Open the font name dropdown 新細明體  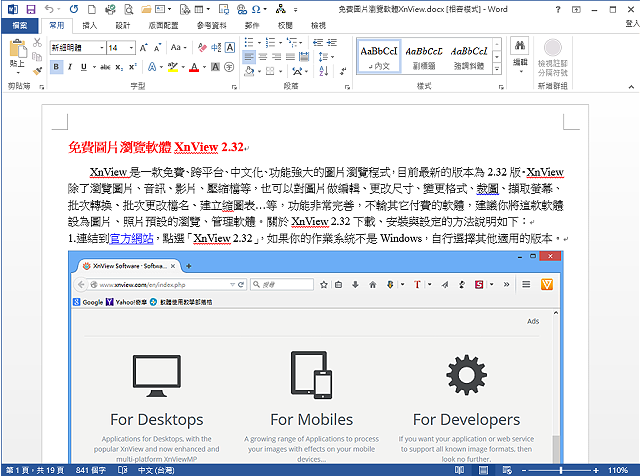point(102,48)
